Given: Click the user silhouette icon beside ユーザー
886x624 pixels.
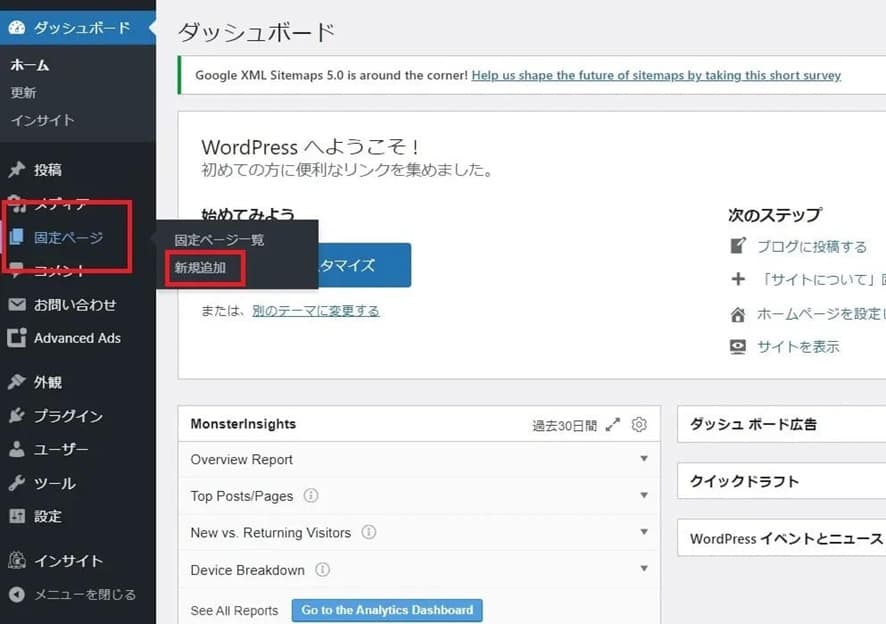Looking at the screenshot, I should tap(16, 449).
